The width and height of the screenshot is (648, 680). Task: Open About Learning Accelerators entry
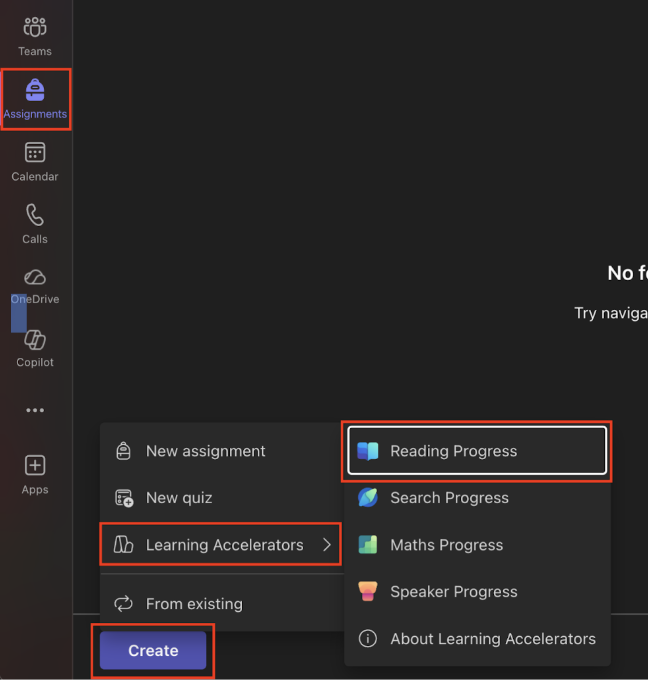pyautogui.click(x=477, y=639)
